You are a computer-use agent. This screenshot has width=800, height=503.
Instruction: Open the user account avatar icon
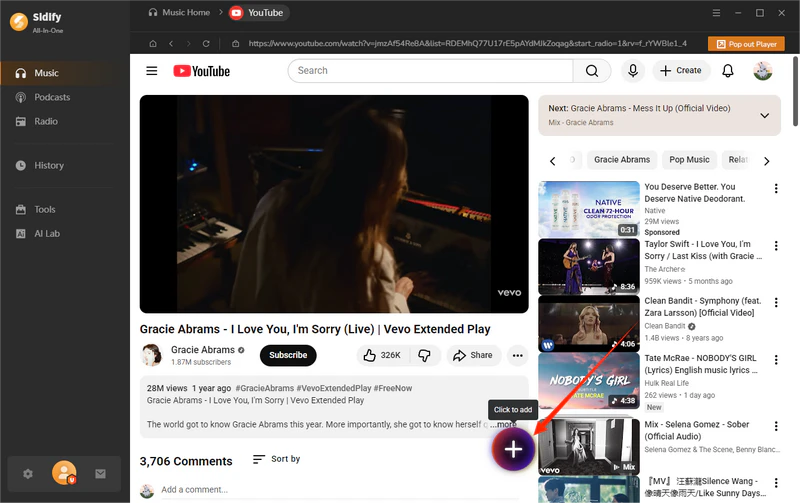64,473
